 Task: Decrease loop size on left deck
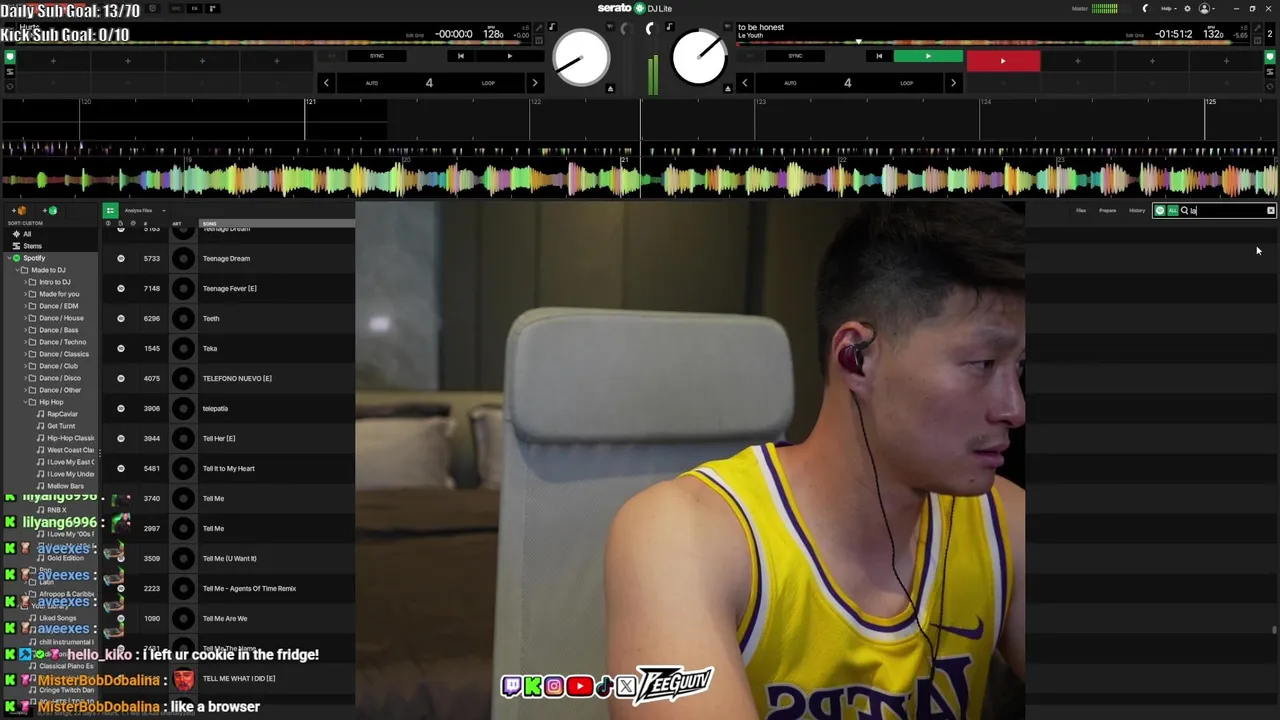click(x=326, y=83)
